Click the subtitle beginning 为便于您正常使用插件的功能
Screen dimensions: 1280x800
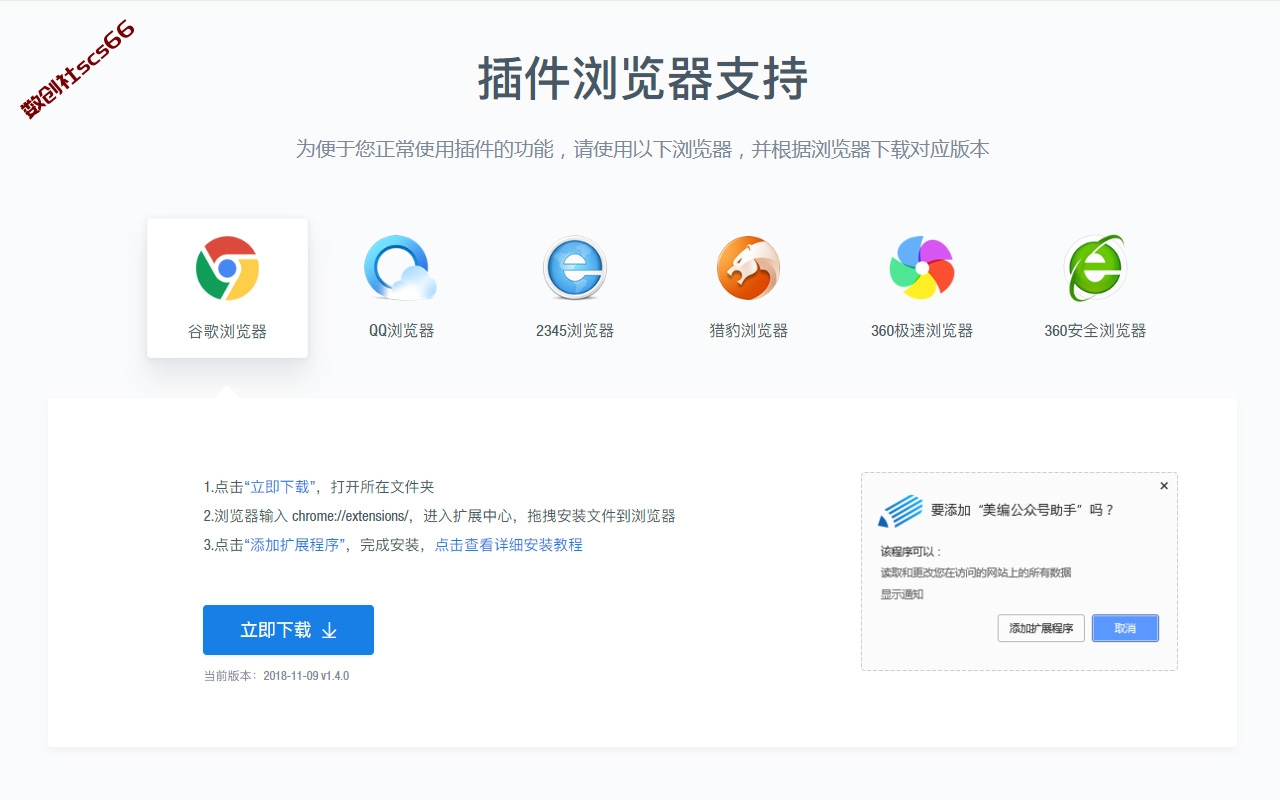coord(642,150)
